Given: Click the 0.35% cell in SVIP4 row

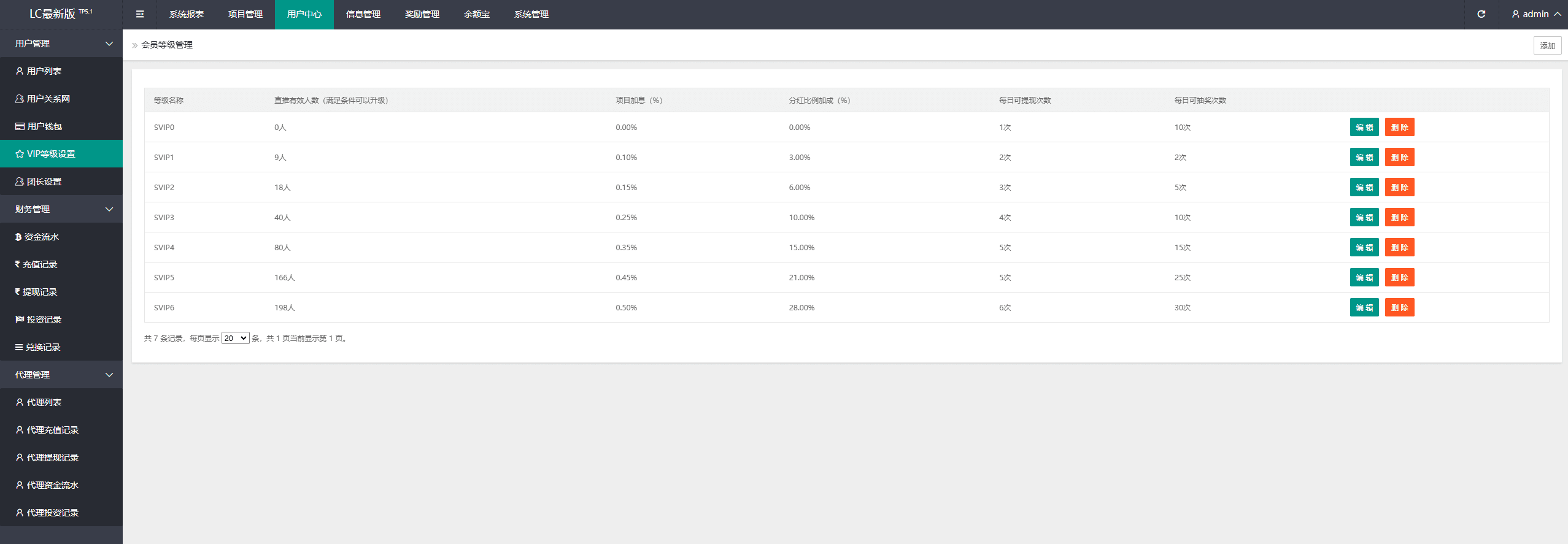Looking at the screenshot, I should [x=626, y=247].
